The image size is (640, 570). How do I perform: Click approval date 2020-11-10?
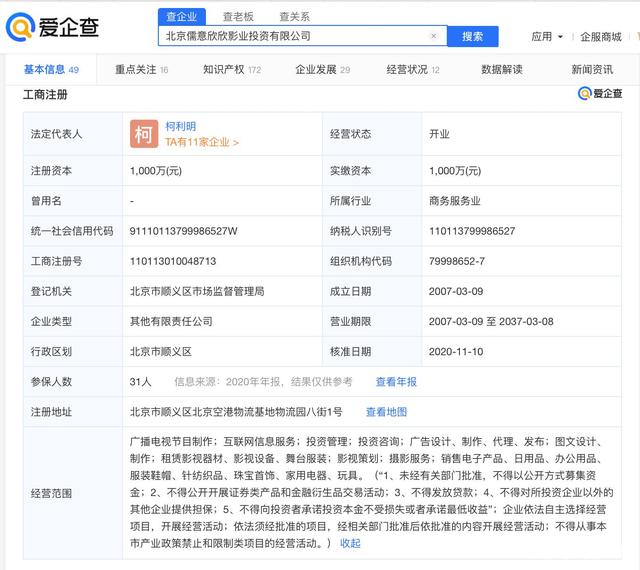click(456, 352)
